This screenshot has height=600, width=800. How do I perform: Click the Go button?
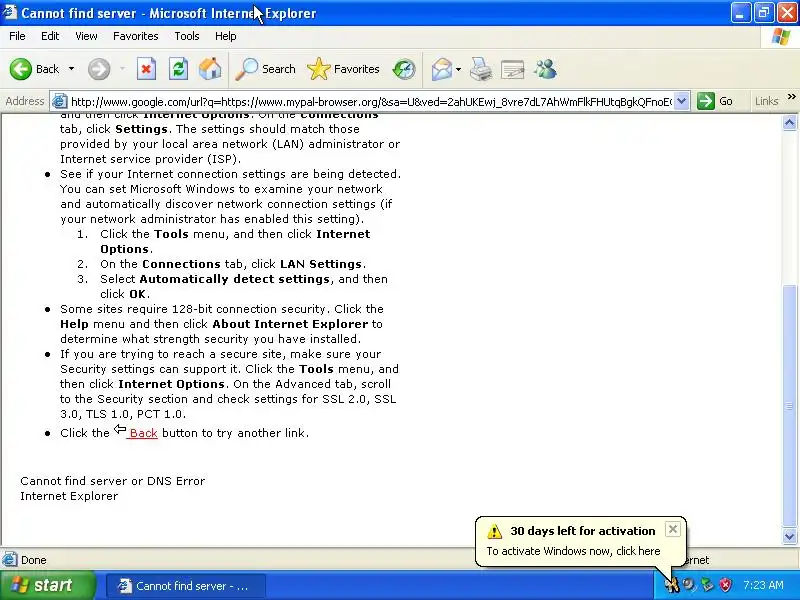[716, 101]
